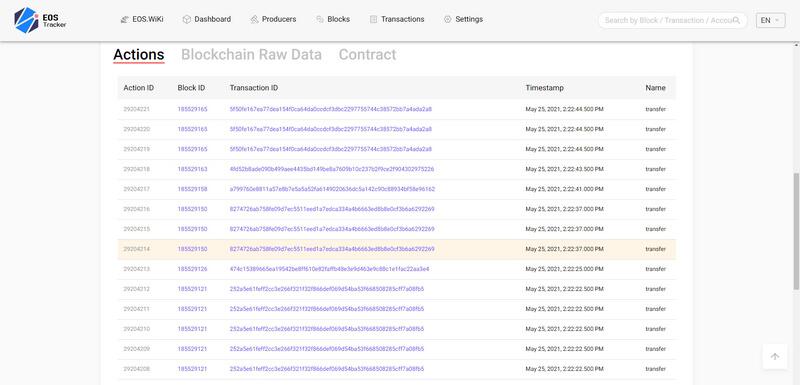Viewport: 800px width, 385px height.
Task: Switch to the Contract tab
Action: pyautogui.click(x=367, y=55)
